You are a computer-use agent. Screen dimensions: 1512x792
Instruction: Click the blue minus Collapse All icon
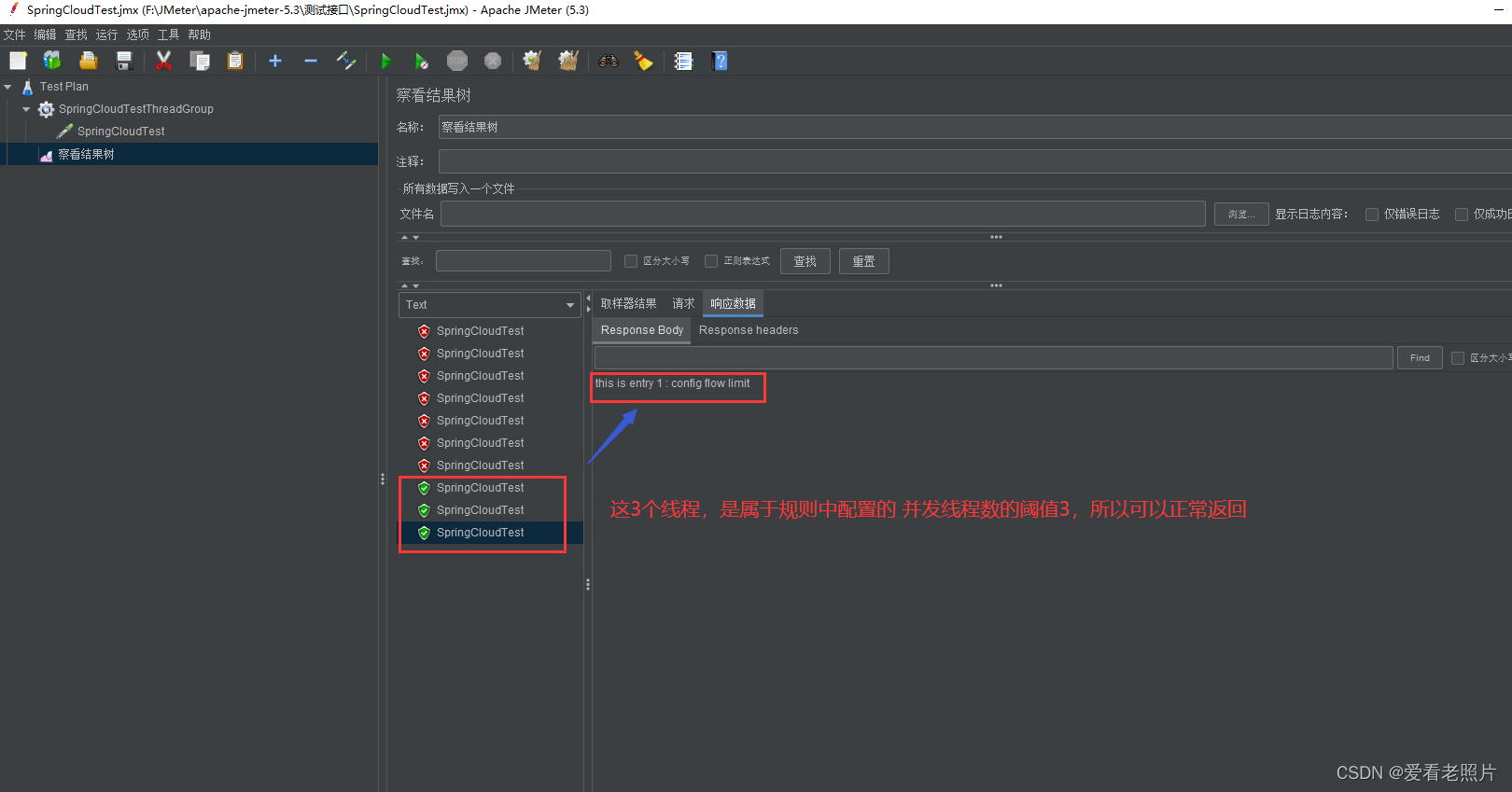[311, 61]
